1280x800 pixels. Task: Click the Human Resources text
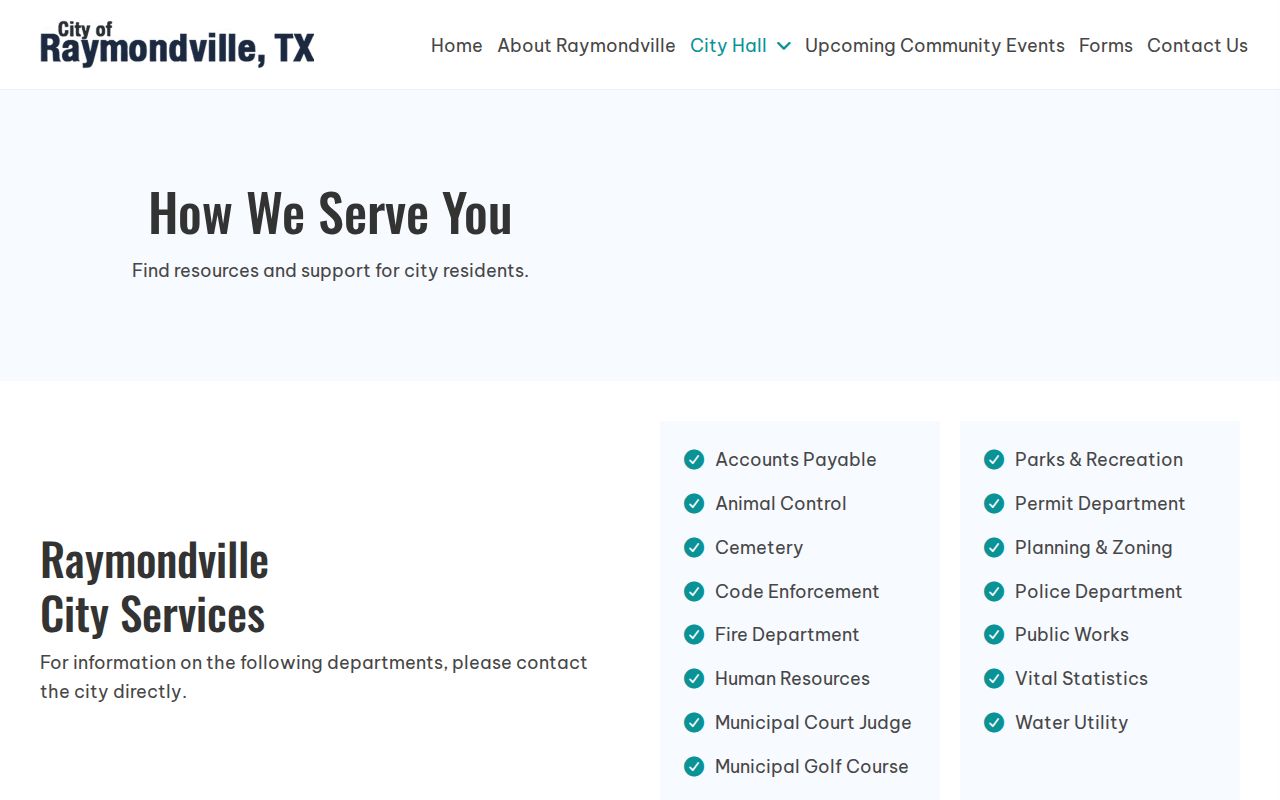[792, 678]
